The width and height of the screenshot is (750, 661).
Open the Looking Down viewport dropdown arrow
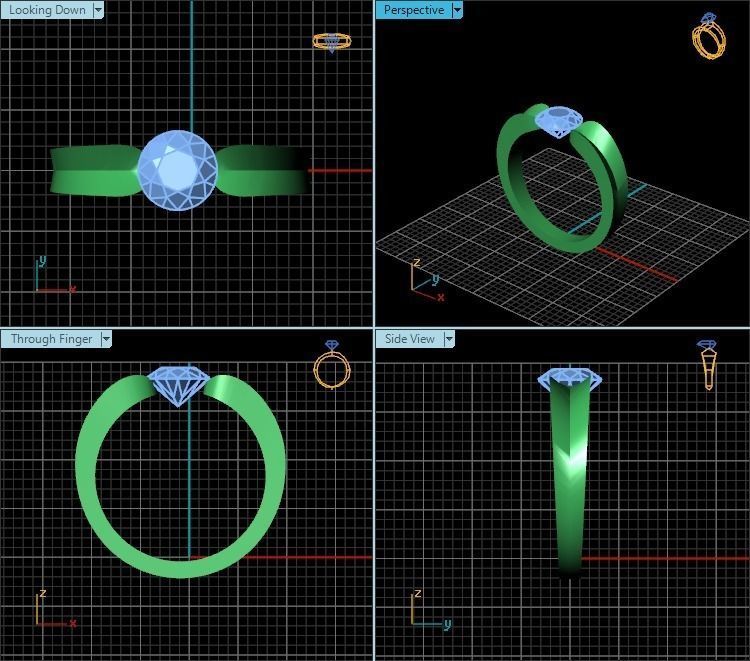pyautogui.click(x=98, y=10)
